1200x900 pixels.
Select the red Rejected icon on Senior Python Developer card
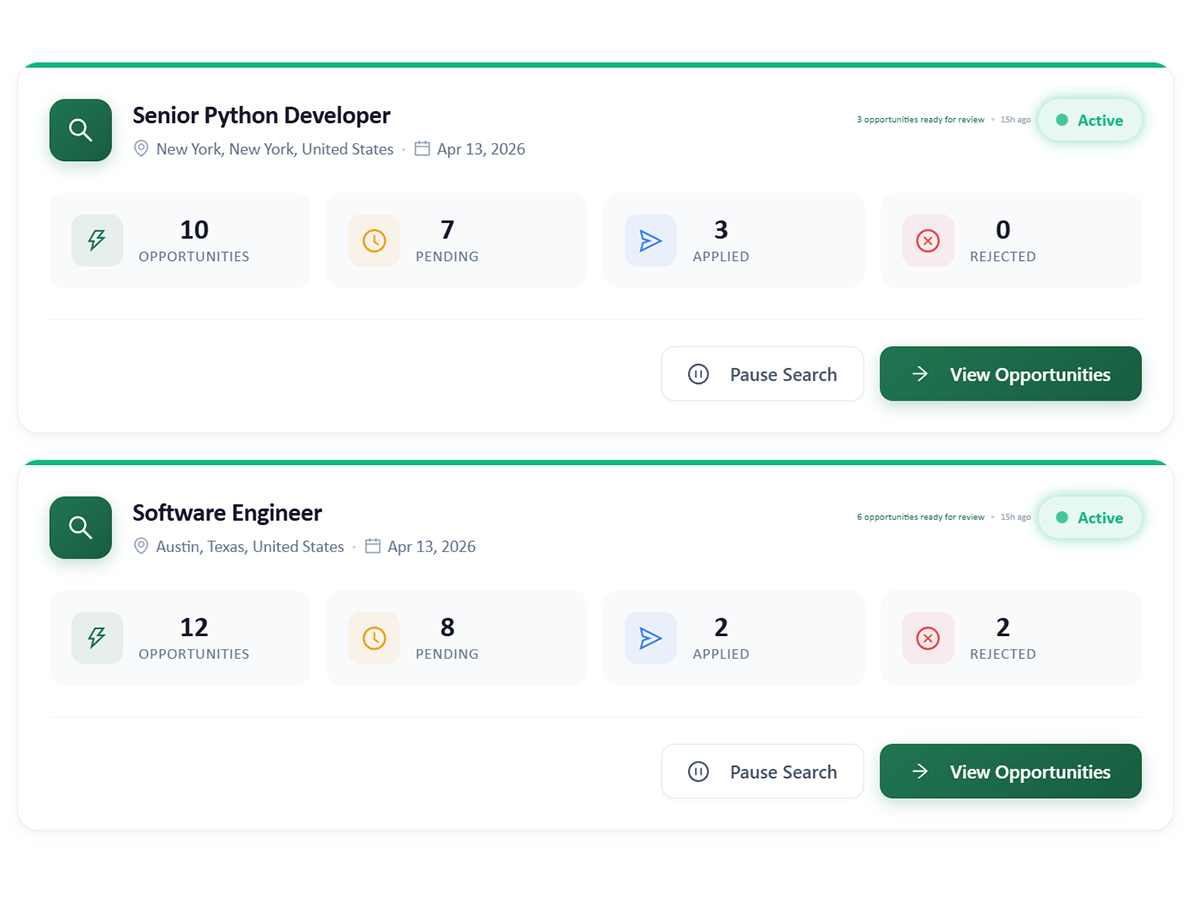pos(928,240)
